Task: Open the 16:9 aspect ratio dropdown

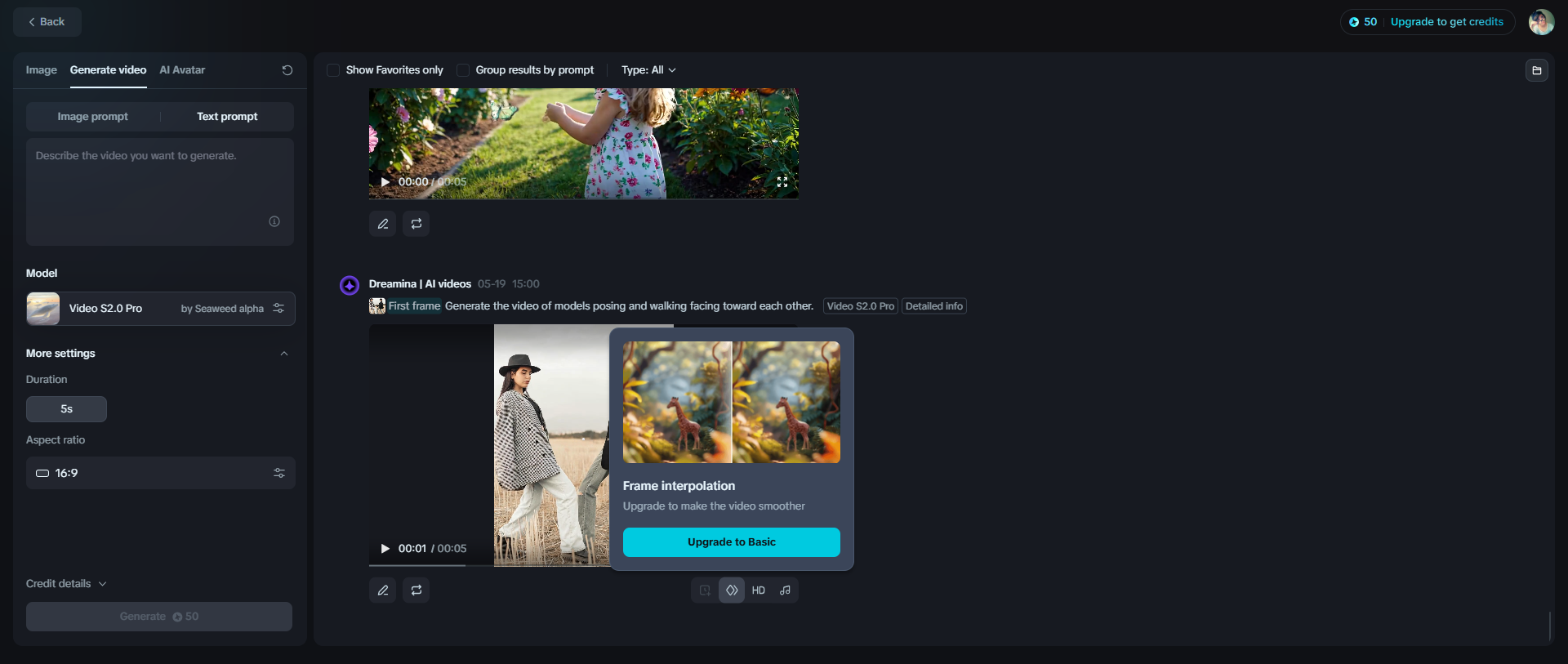Action: click(161, 473)
